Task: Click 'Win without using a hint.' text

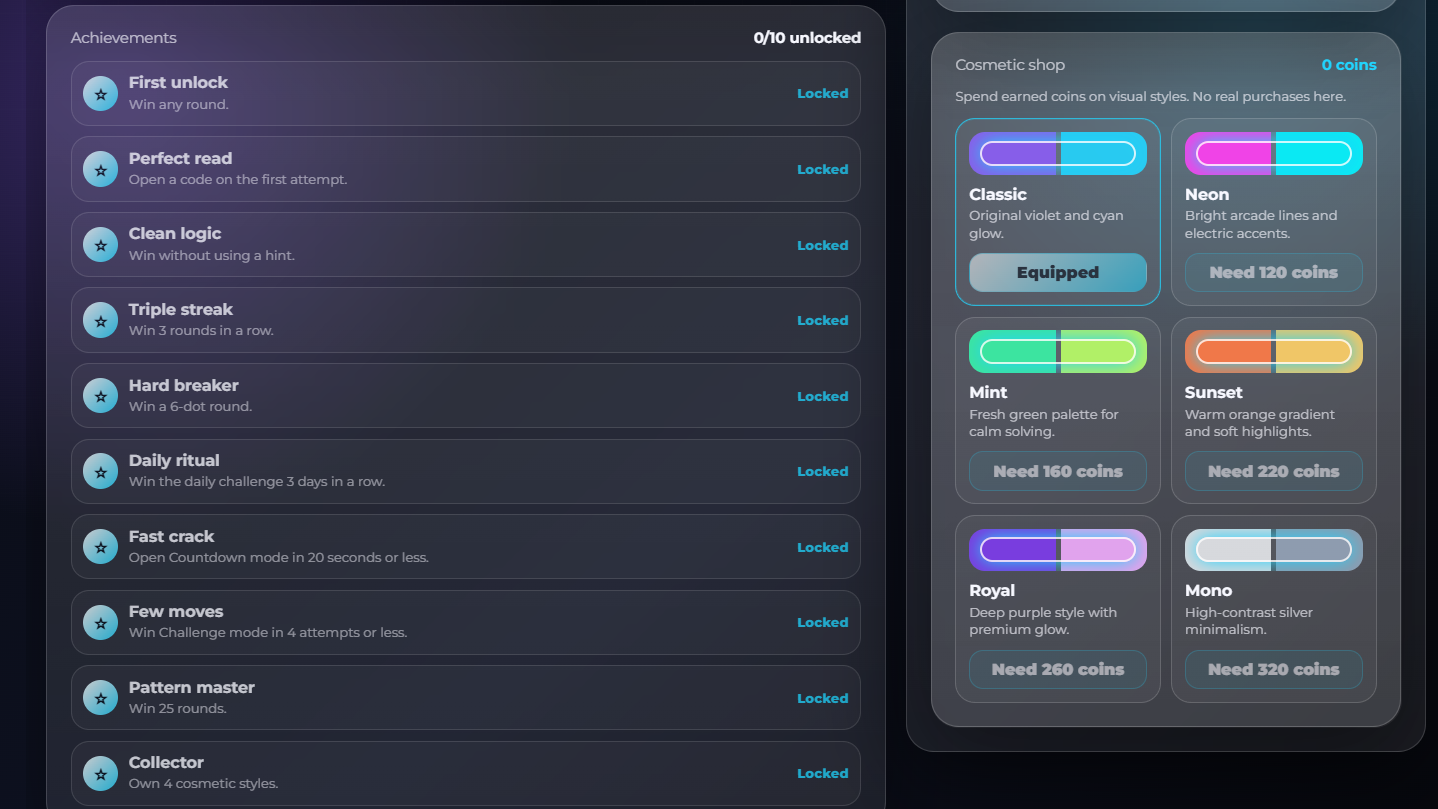Action: point(212,256)
